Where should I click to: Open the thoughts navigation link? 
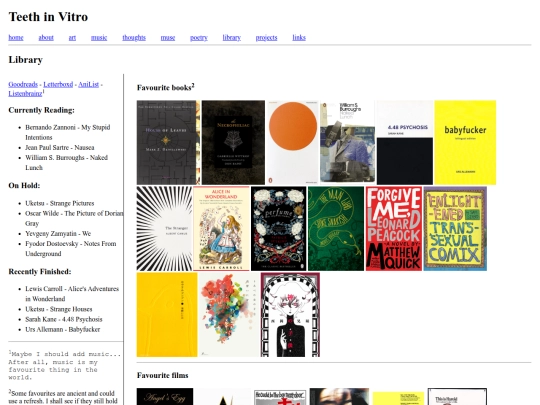[x=134, y=38]
